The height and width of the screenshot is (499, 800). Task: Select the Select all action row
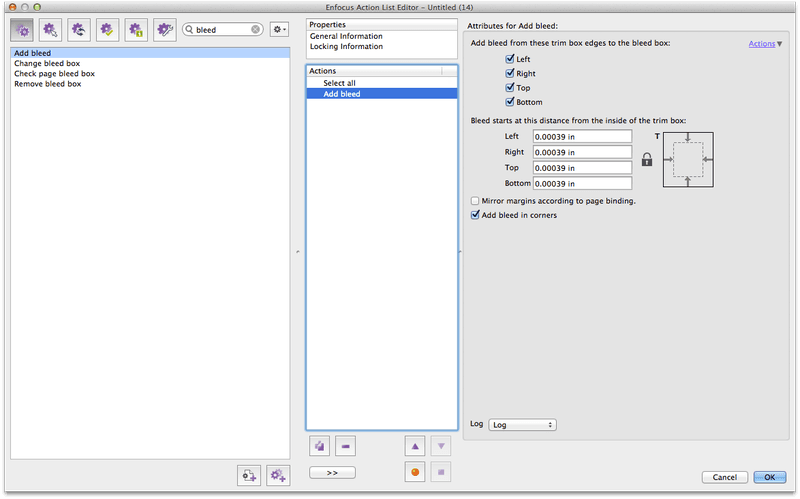pyautogui.click(x=382, y=83)
